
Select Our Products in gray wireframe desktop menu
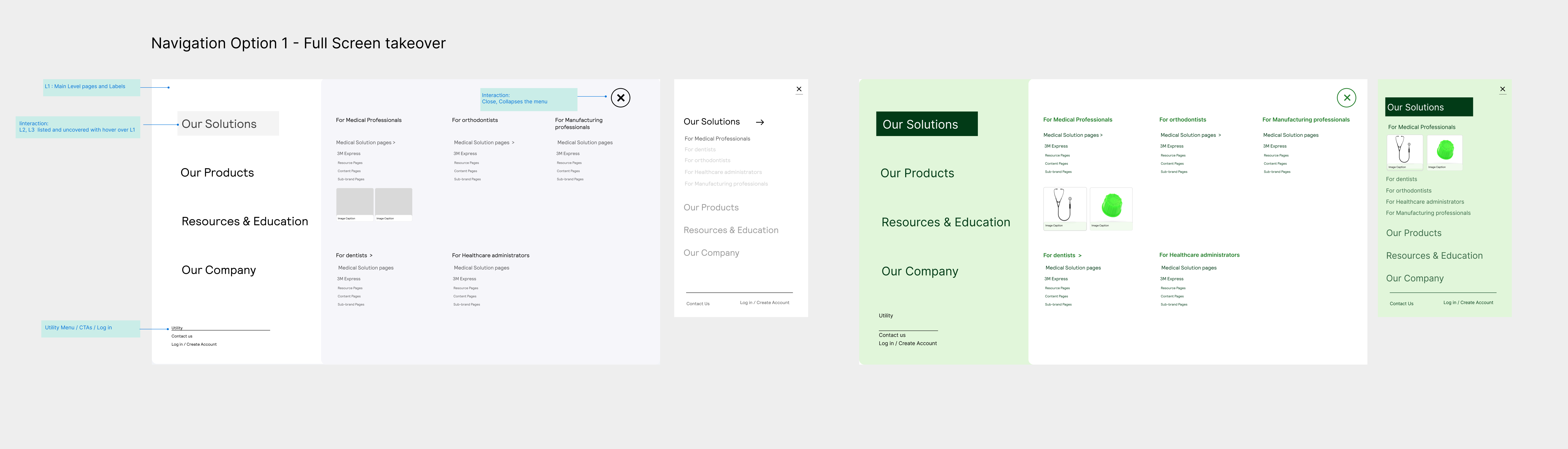click(217, 173)
